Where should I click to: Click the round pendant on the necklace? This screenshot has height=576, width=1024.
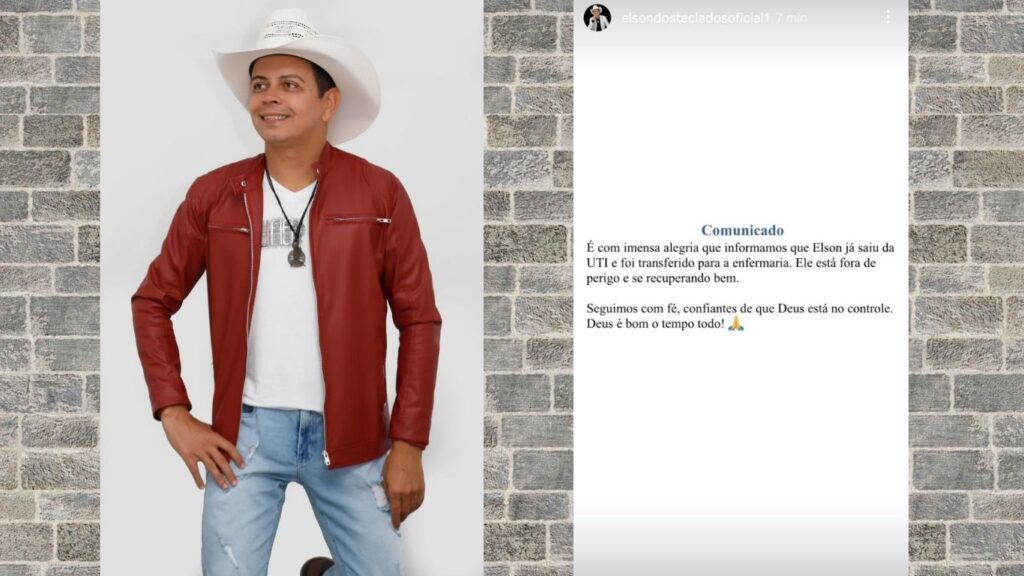click(296, 256)
